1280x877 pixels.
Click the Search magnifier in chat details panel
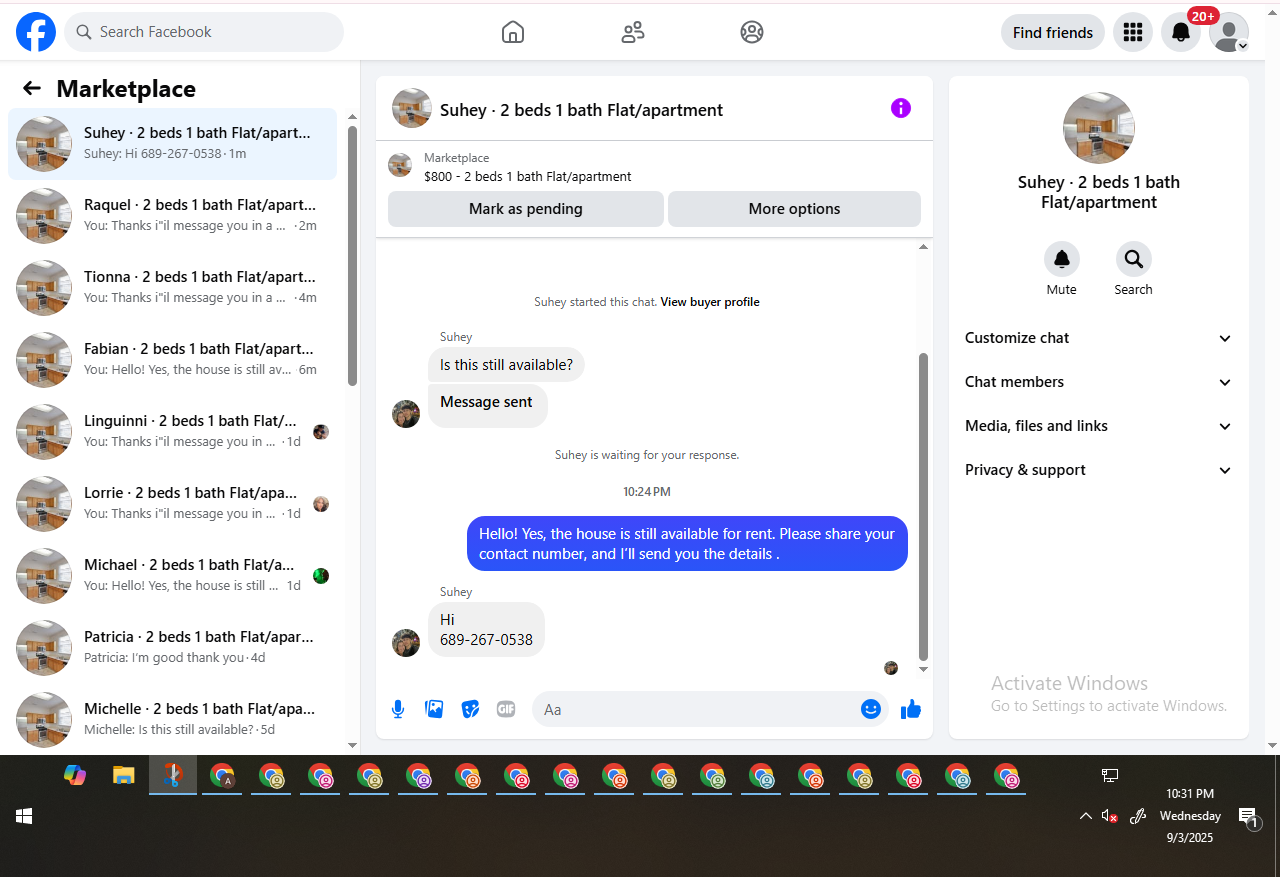(1134, 259)
